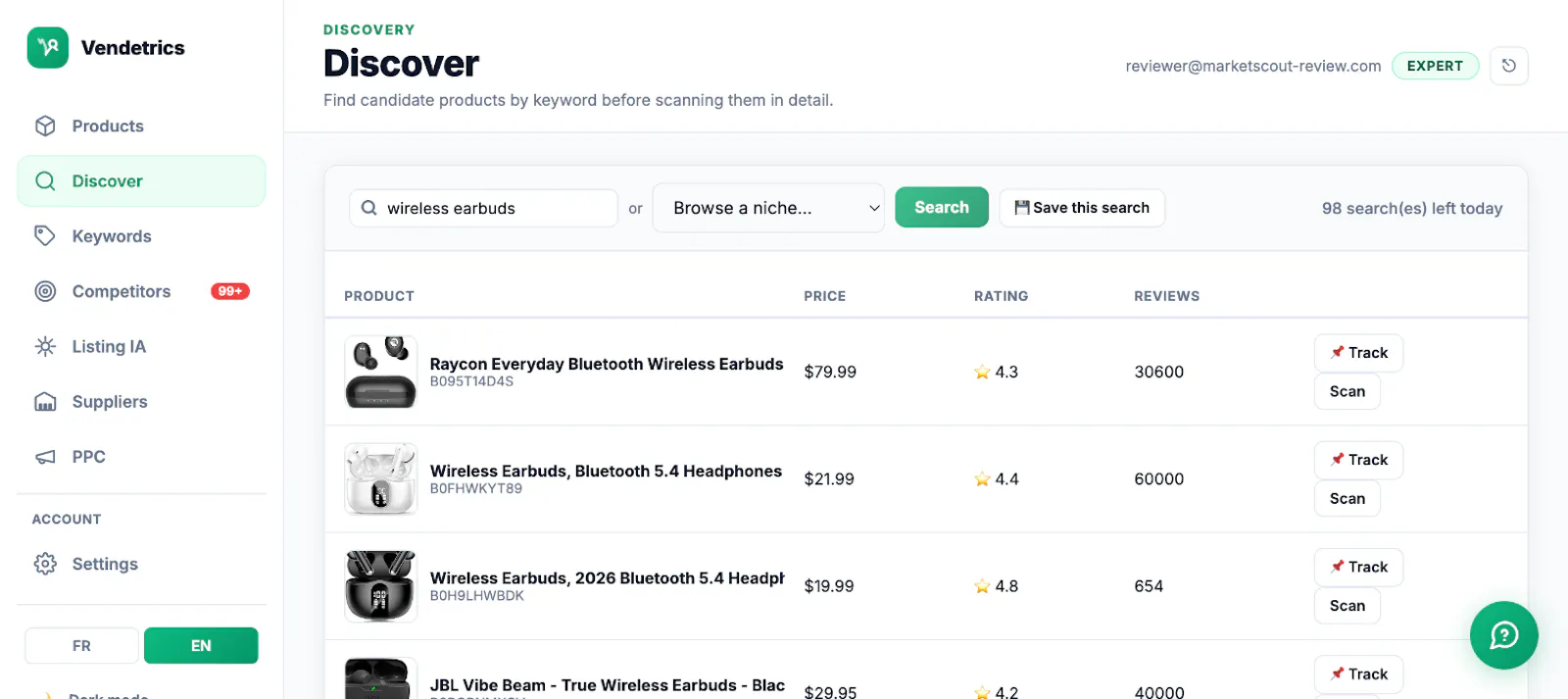Scan the B0FHWKYT89 product
Image resolution: width=1568 pixels, height=699 pixels.
(1347, 498)
